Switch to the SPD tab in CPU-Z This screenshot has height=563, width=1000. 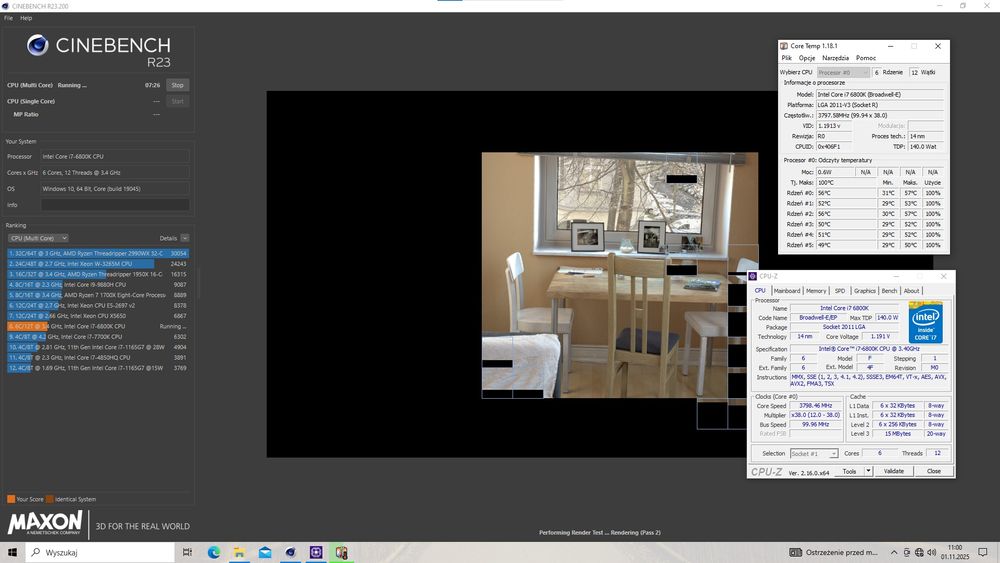point(840,291)
